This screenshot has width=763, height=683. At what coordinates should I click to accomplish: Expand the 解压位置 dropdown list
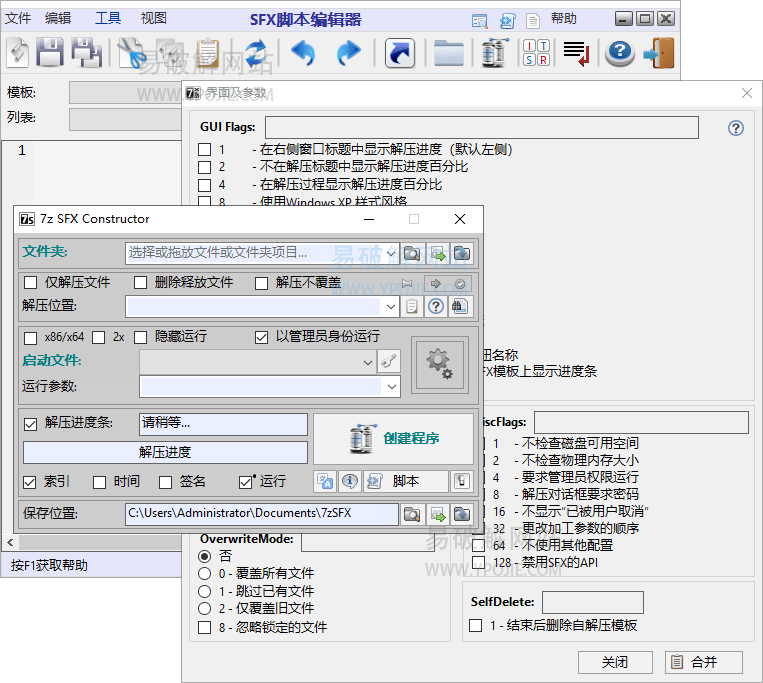[x=390, y=306]
